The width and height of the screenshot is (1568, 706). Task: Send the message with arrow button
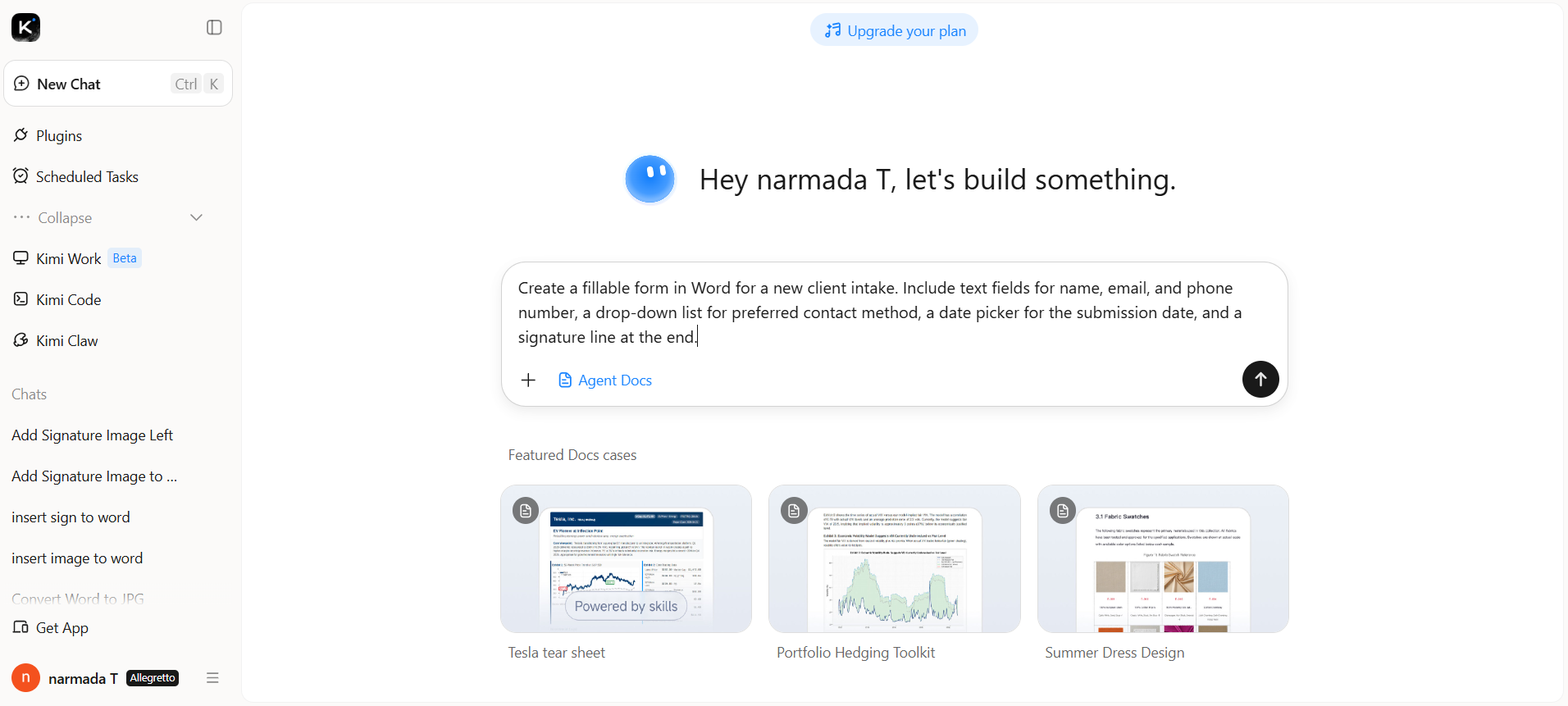[x=1260, y=379]
